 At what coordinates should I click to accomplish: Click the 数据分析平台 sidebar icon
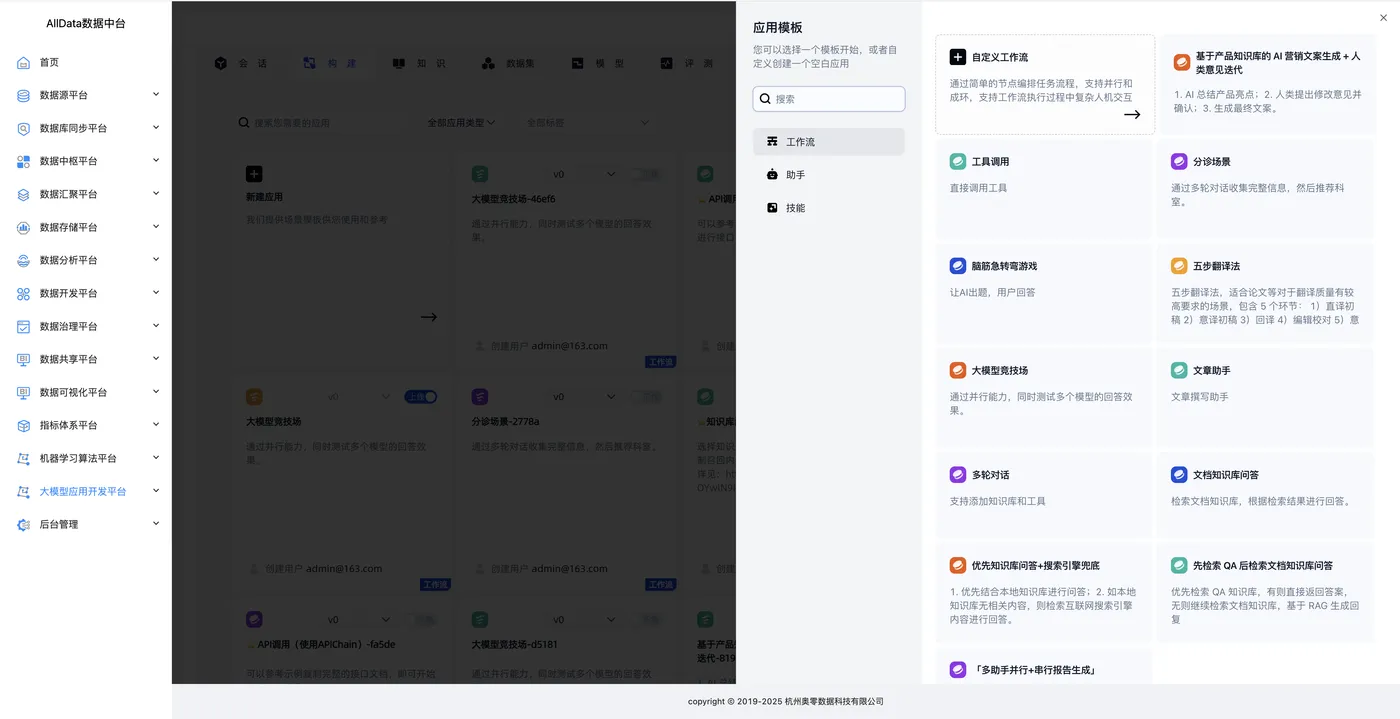pyautogui.click(x=23, y=260)
